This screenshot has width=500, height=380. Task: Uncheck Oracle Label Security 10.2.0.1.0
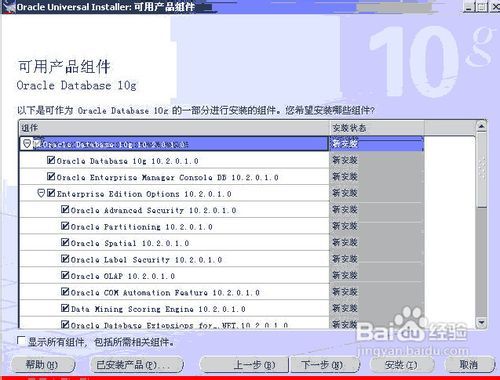pyautogui.click(x=65, y=259)
